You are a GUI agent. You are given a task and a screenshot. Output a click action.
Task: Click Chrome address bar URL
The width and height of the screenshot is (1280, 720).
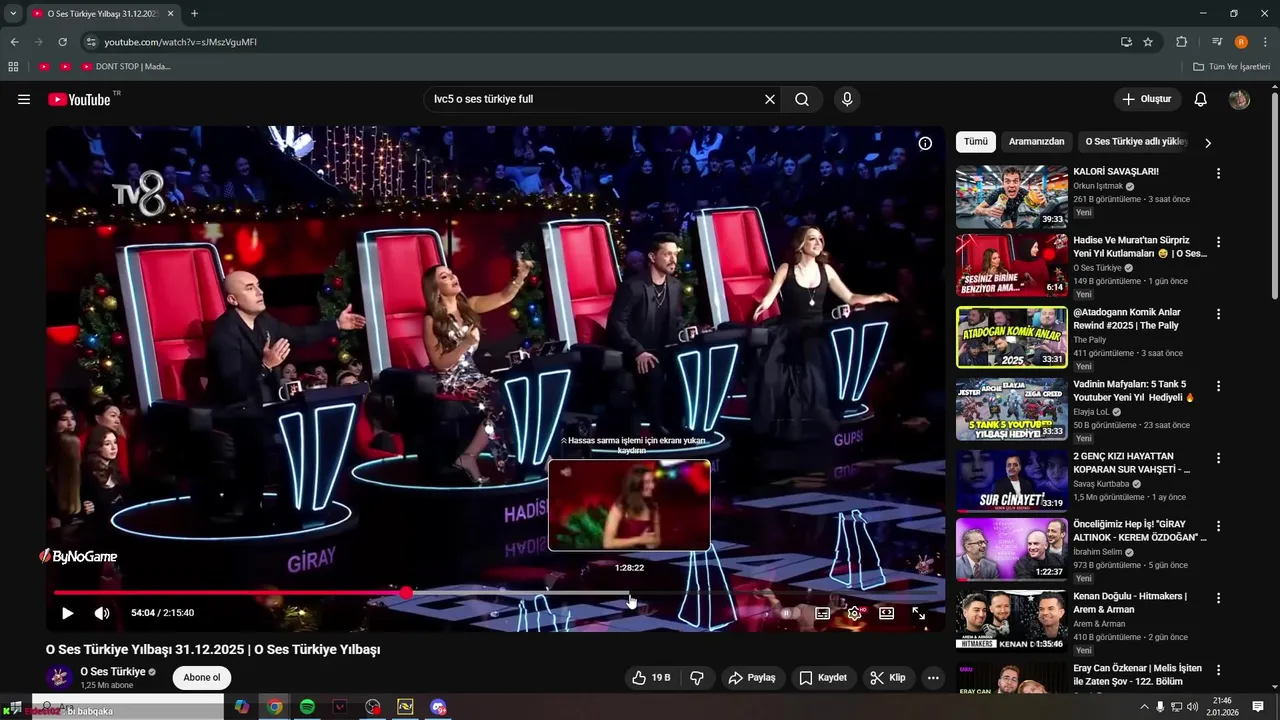[181, 42]
